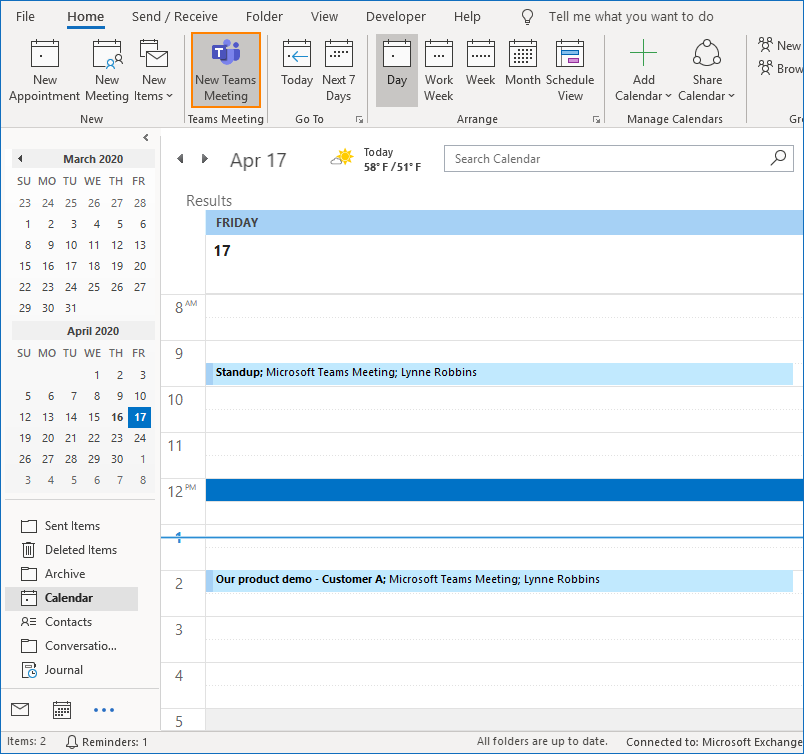
Task: Open the Contacts folder
Action: (x=68, y=622)
